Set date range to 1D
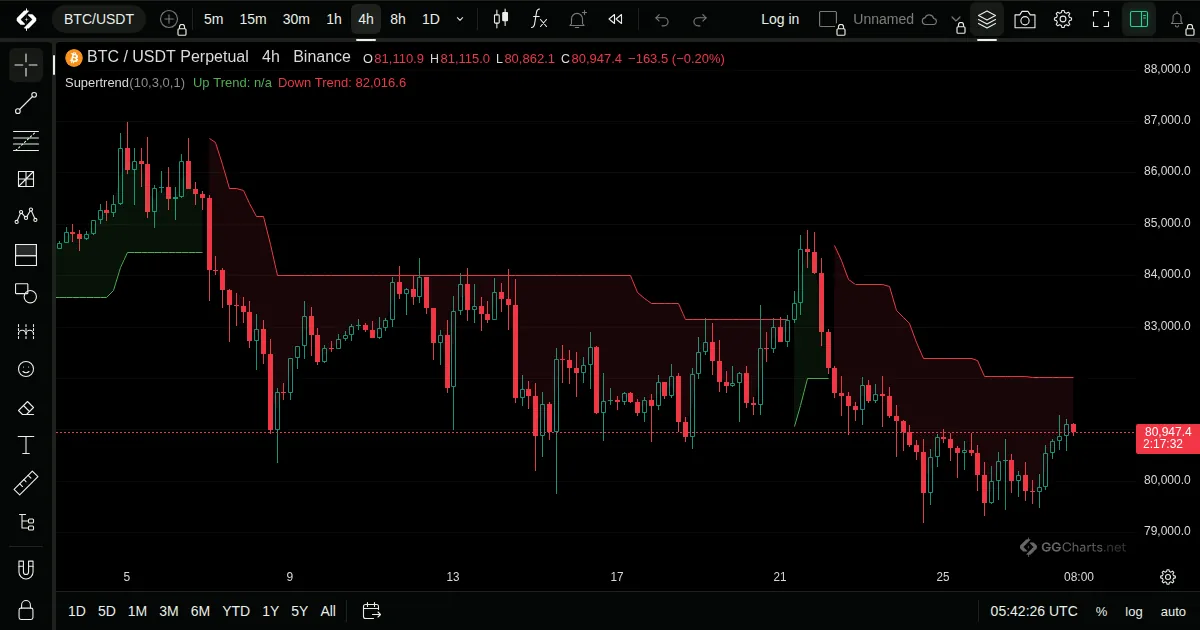This screenshot has height=630, width=1200. [x=77, y=611]
